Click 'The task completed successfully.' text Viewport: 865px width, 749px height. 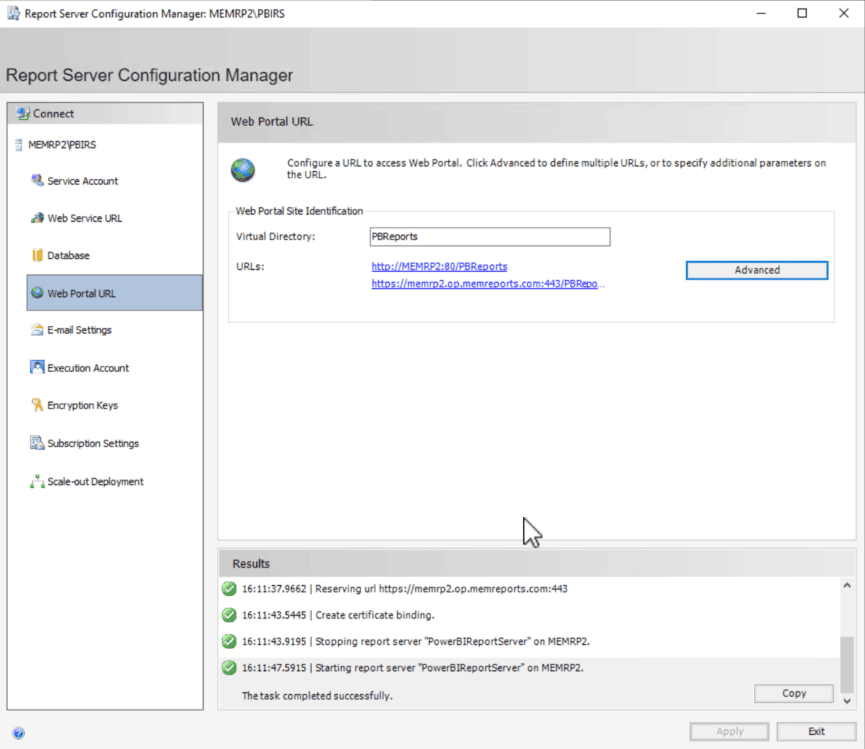(317, 696)
